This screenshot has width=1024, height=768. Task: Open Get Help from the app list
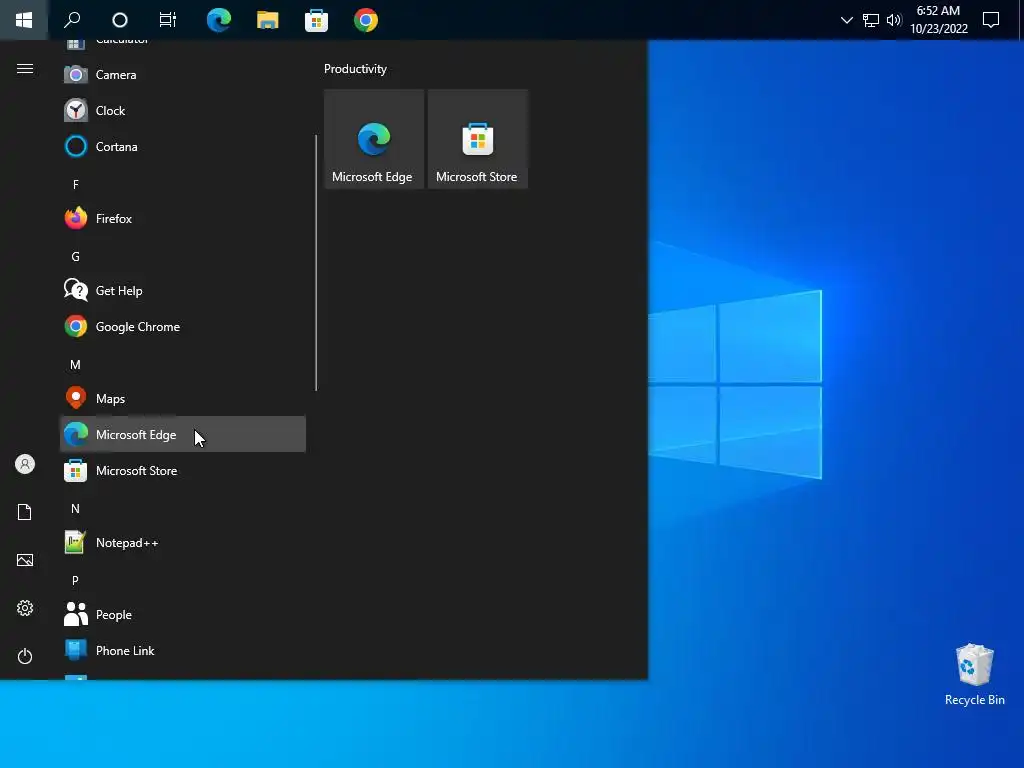(183, 291)
